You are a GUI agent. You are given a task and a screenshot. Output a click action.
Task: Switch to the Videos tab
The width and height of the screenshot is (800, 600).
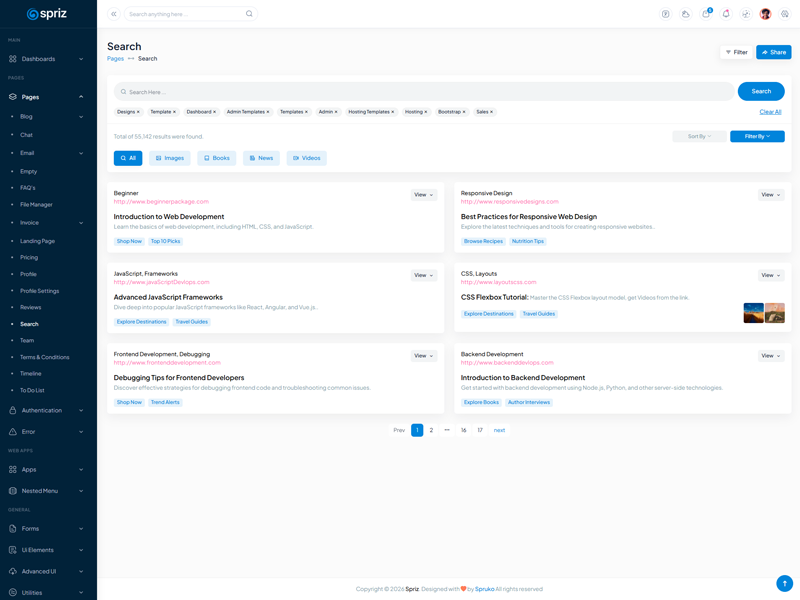pos(307,158)
